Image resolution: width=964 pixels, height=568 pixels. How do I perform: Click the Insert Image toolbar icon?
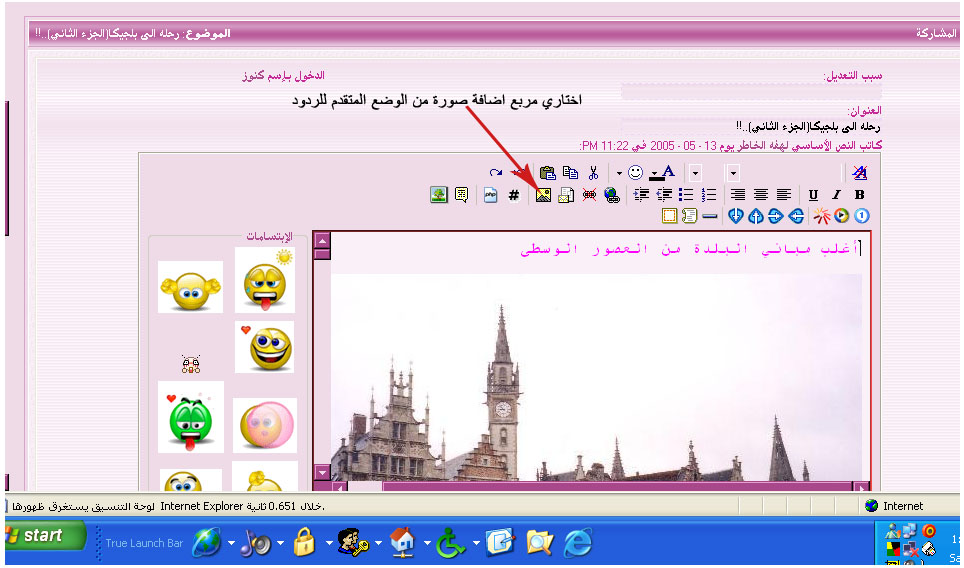[543, 195]
